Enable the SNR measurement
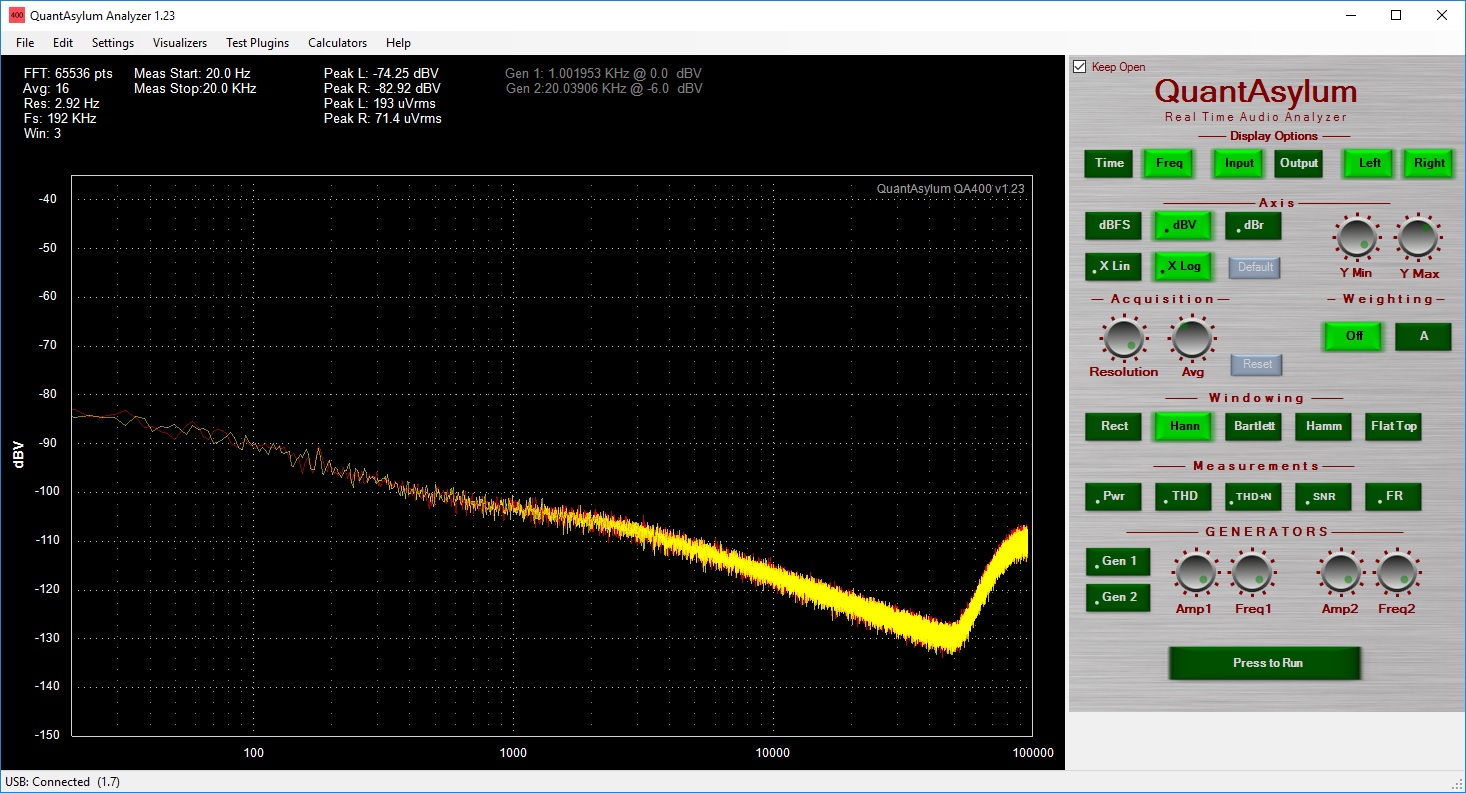Screen dimensions: 1466x793 pos(1323,496)
